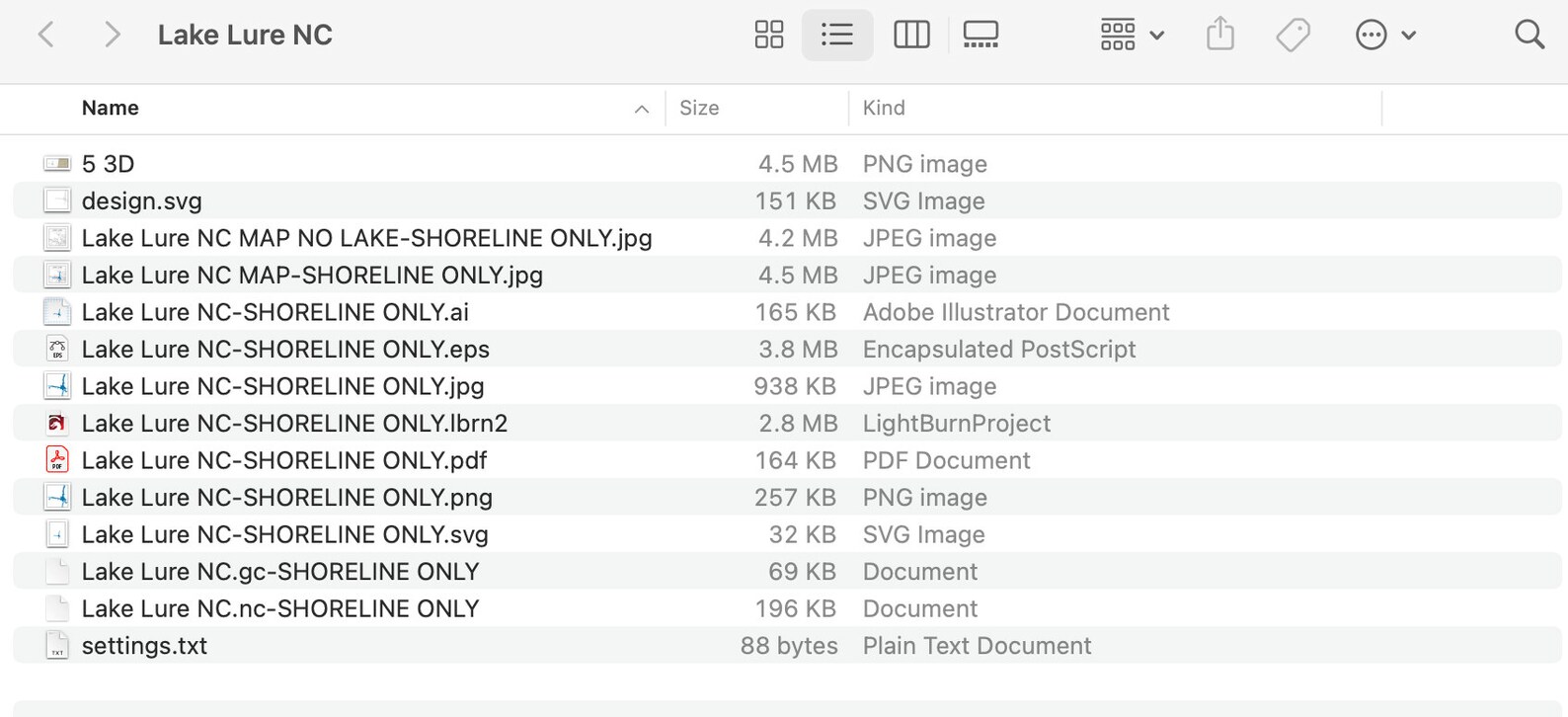Select the settings.txt file

787,645
